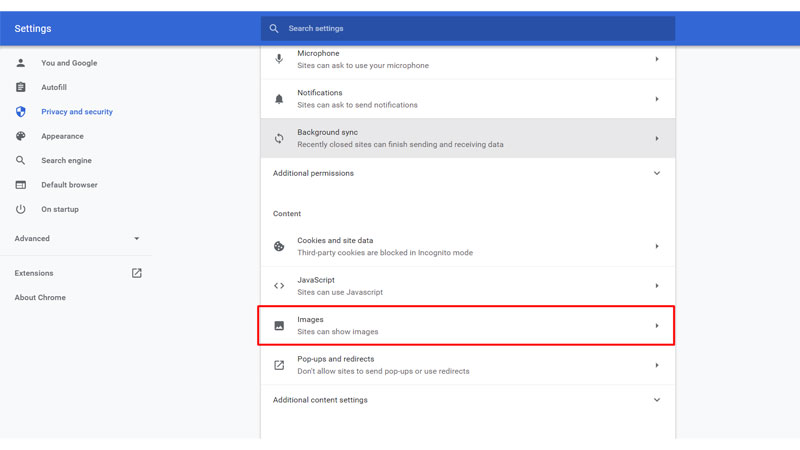800x450 pixels.
Task: Focus the Search settings field
Action: [x=468, y=29]
